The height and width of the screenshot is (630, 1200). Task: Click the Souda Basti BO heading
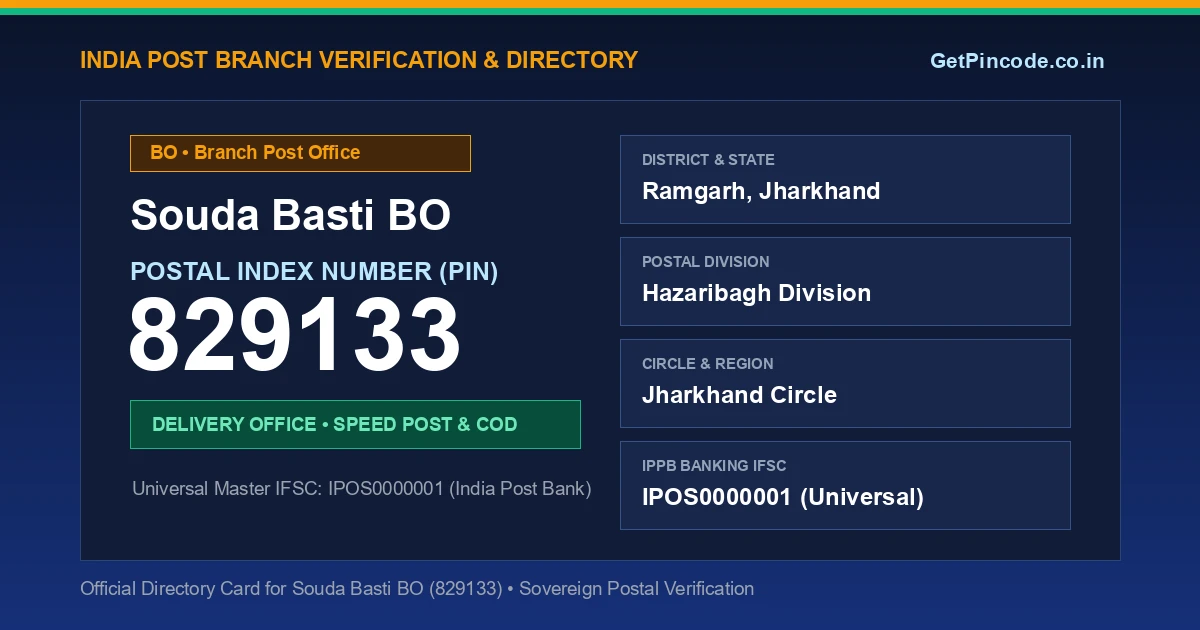(291, 215)
